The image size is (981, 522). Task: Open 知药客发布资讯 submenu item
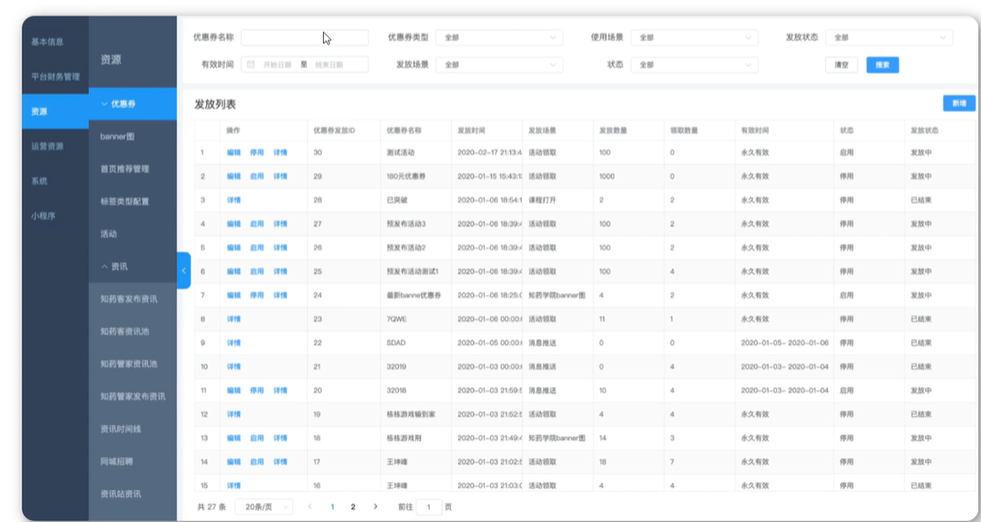133,299
